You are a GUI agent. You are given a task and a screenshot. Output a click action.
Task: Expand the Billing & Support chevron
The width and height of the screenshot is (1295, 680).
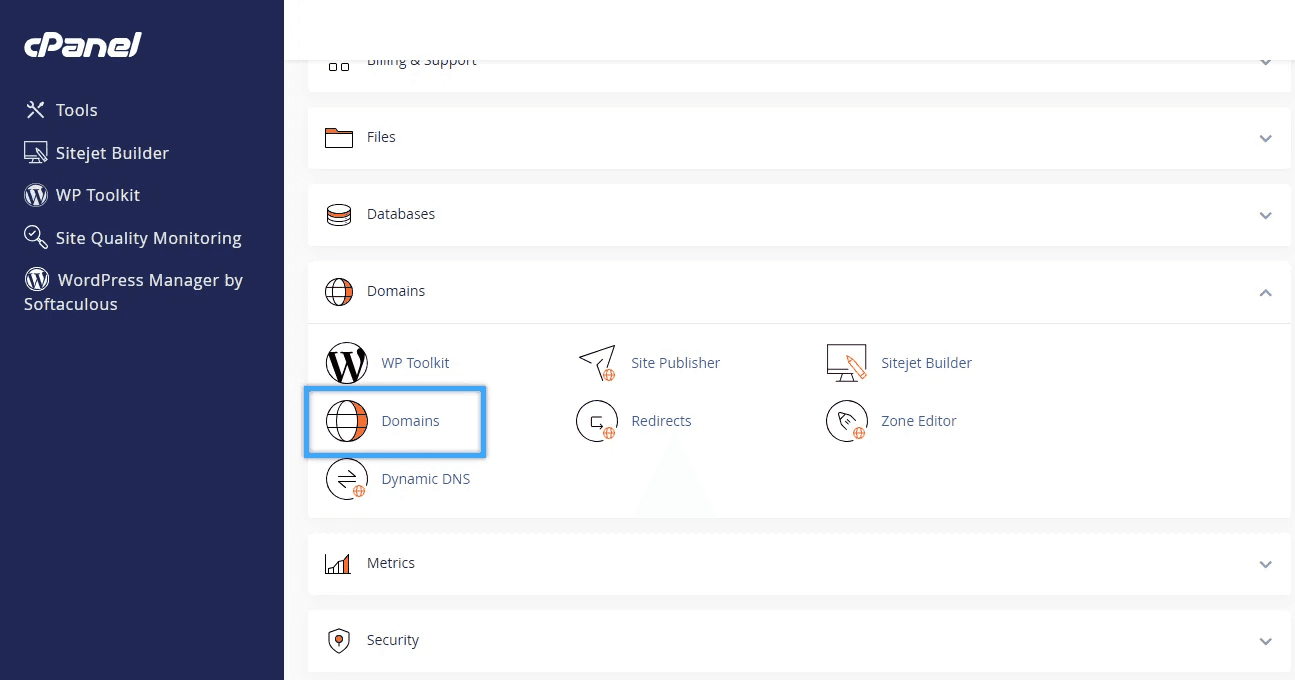tap(1265, 62)
